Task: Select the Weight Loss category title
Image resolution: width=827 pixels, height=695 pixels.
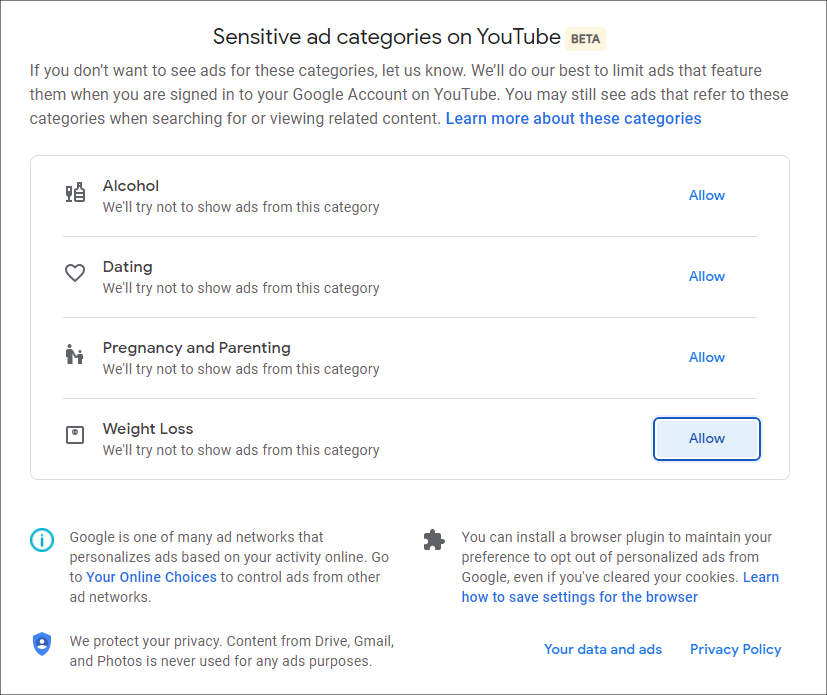Action: click(x=148, y=429)
